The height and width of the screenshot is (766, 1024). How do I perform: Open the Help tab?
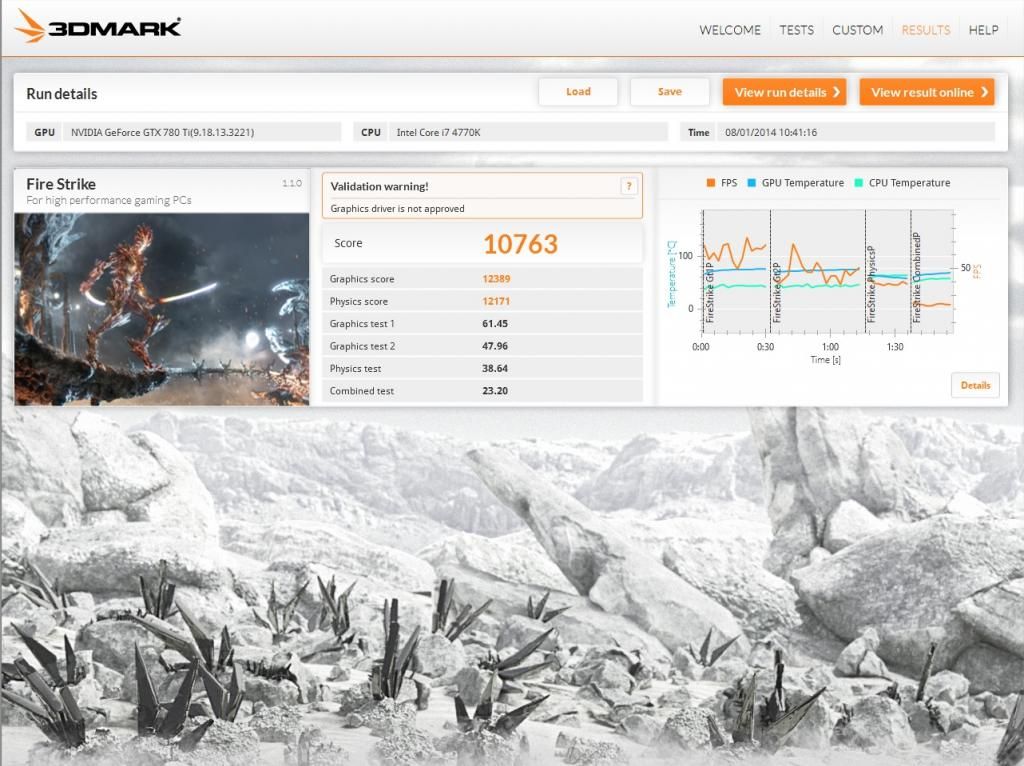pos(983,30)
